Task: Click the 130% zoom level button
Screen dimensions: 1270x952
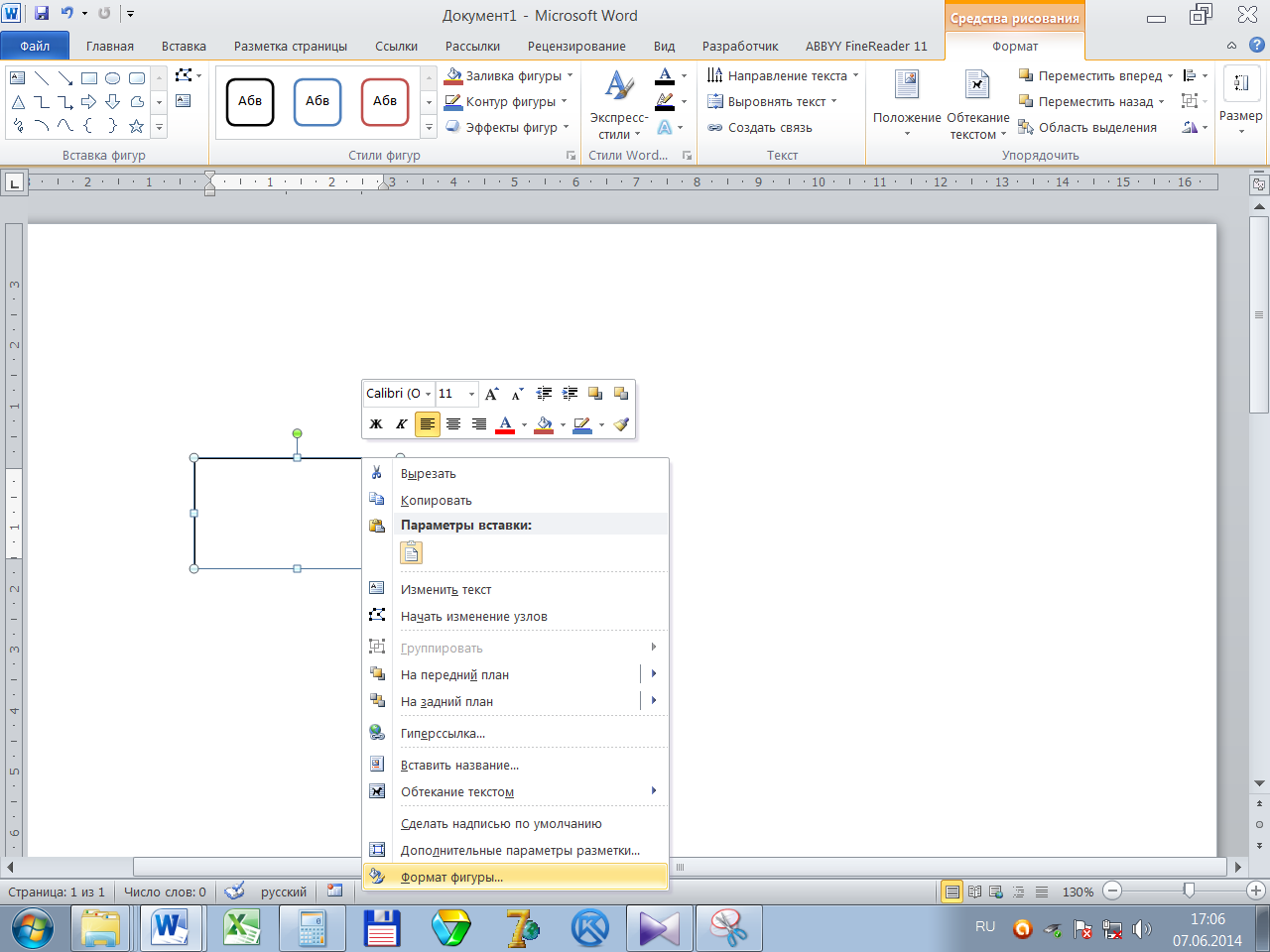Action: (x=1078, y=892)
